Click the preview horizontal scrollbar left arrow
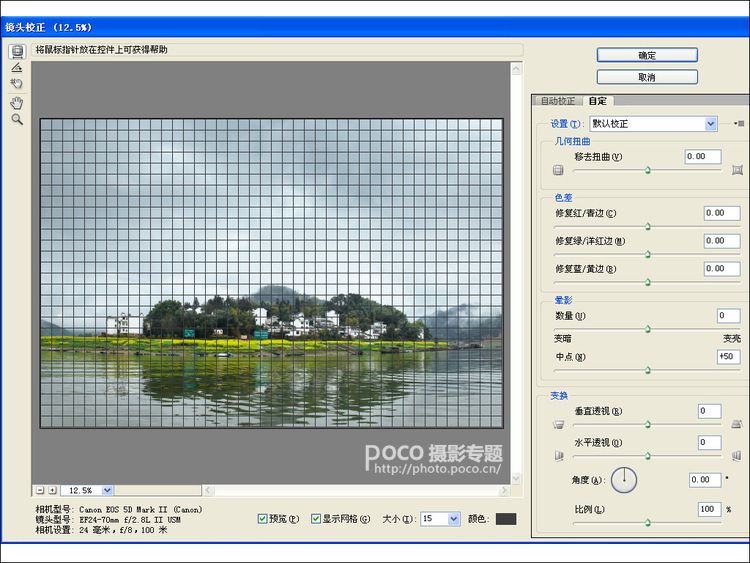This screenshot has width=750, height=563. pos(208,490)
